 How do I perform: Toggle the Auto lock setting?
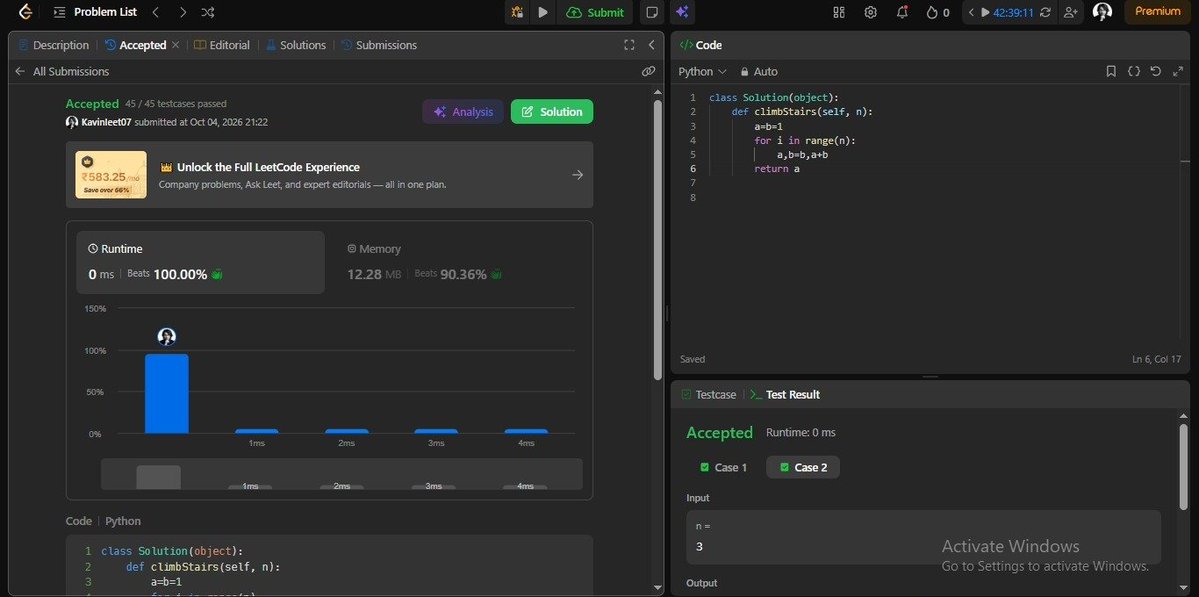pyautogui.click(x=759, y=71)
